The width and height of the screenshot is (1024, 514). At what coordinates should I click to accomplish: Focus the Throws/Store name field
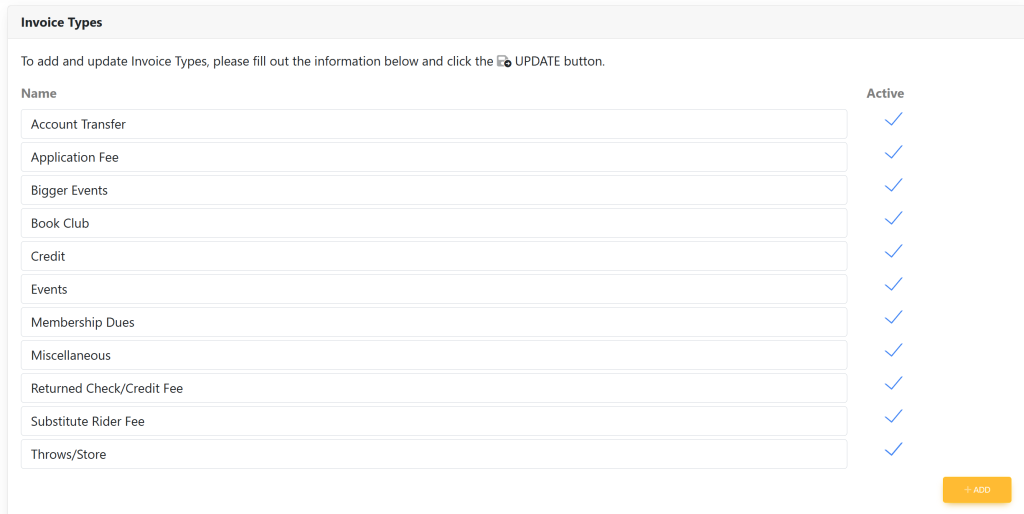434,454
